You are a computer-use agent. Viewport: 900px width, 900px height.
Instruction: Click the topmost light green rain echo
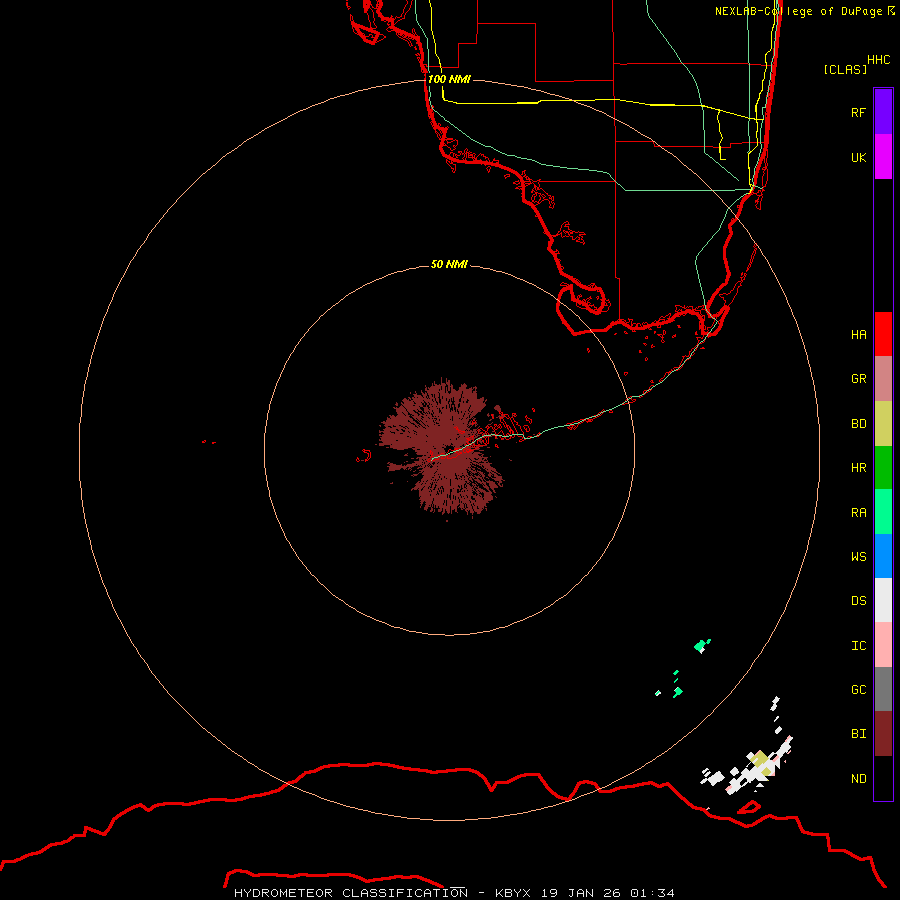click(x=702, y=646)
